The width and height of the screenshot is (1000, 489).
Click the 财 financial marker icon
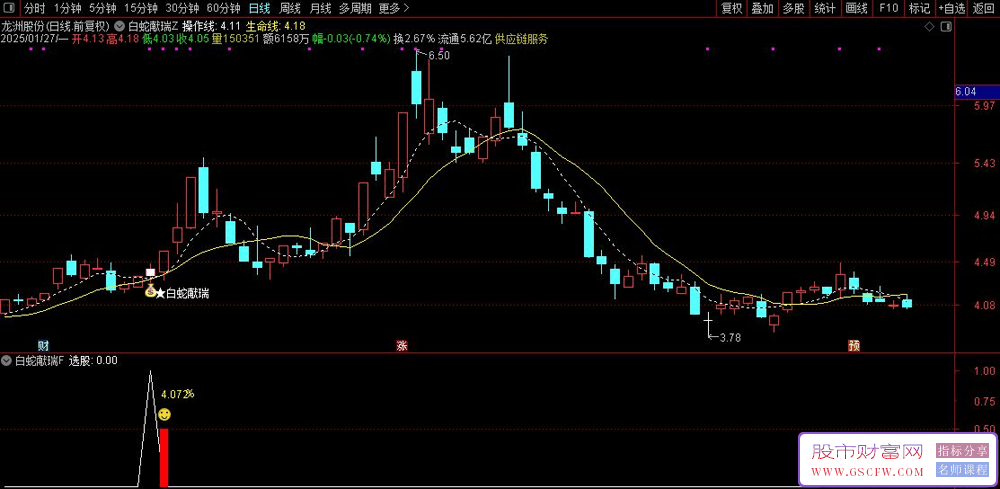coord(43,346)
